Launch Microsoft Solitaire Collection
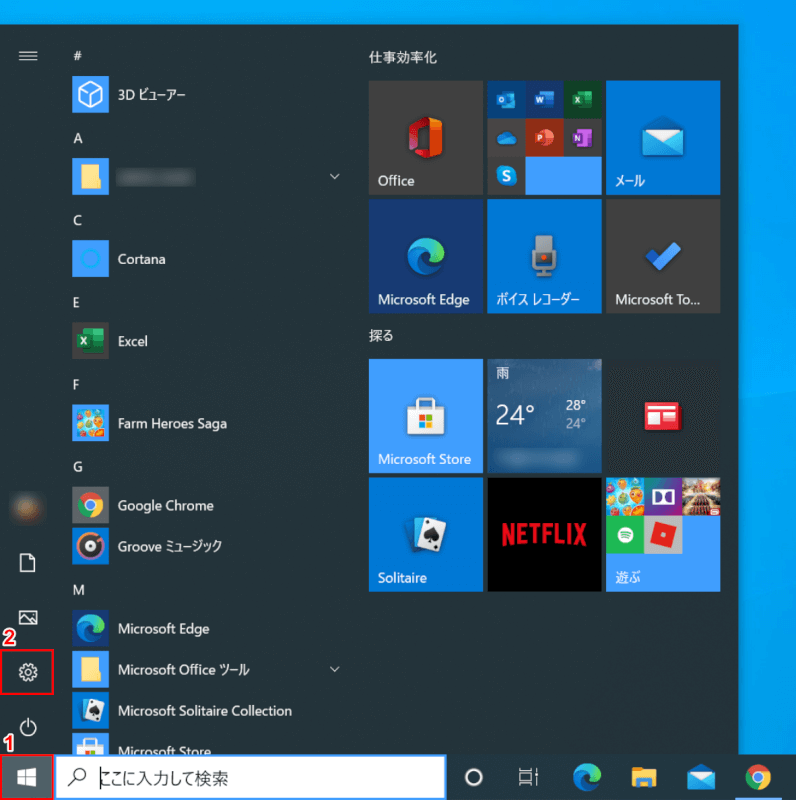 tap(204, 710)
